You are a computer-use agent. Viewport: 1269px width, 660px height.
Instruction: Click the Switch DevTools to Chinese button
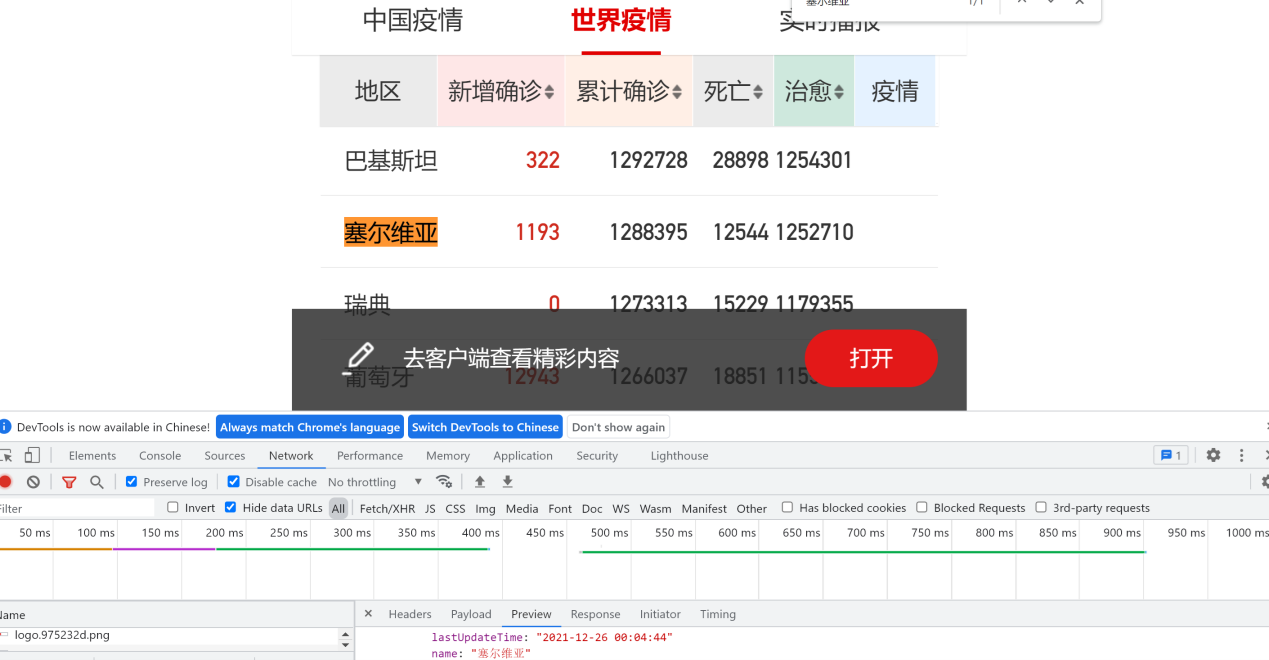485,427
